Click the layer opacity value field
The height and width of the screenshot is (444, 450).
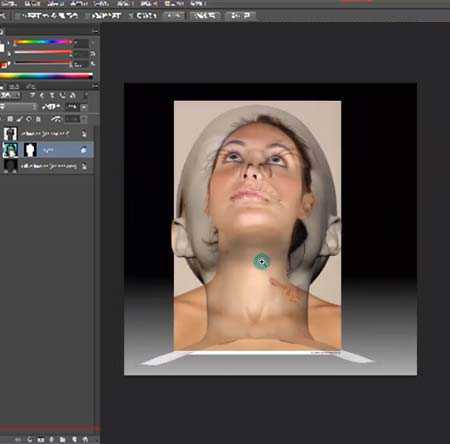coord(72,107)
